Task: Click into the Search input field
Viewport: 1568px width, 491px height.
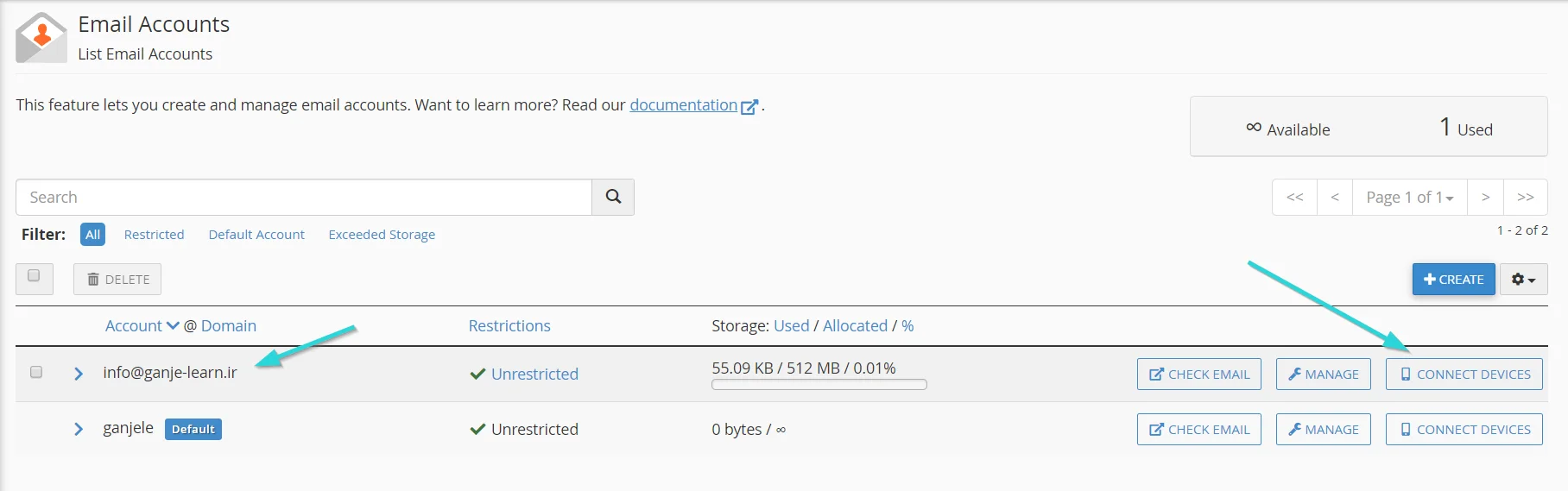Action: [304, 198]
